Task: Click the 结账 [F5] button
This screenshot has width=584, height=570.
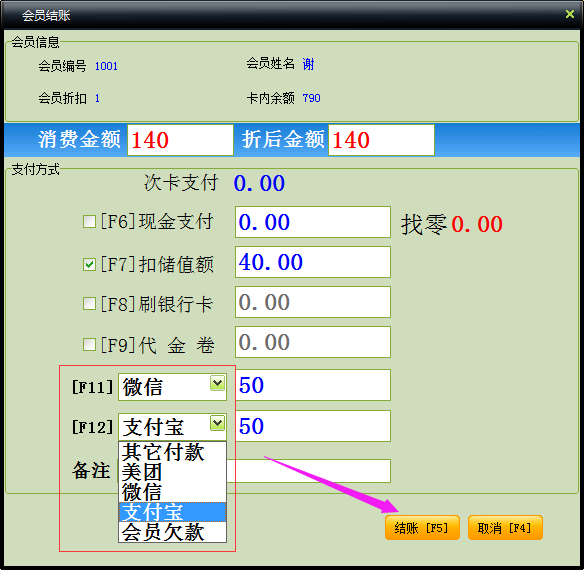Action: [x=422, y=528]
